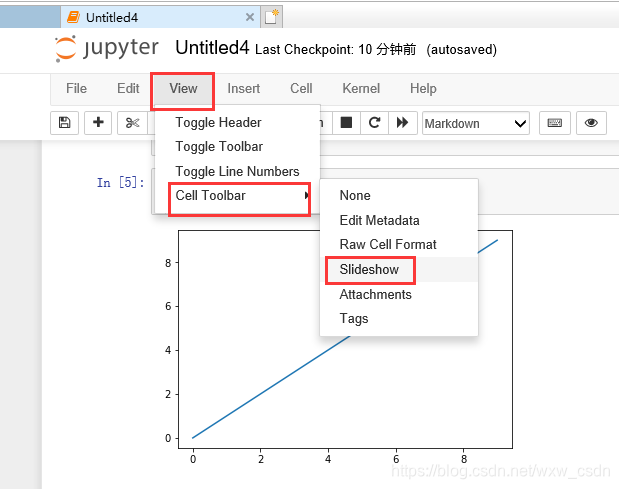Choose Toggle Line Numbers
The width and height of the screenshot is (619, 489).
click(x=237, y=171)
